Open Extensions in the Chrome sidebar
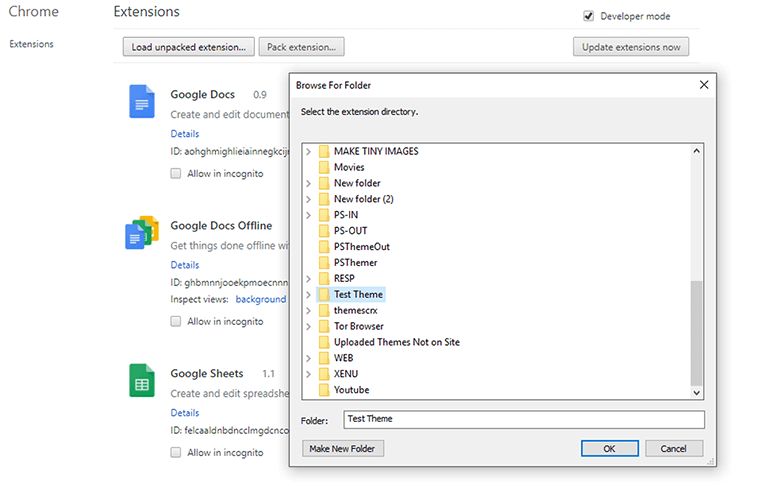The width and height of the screenshot is (777, 486). pos(31,44)
